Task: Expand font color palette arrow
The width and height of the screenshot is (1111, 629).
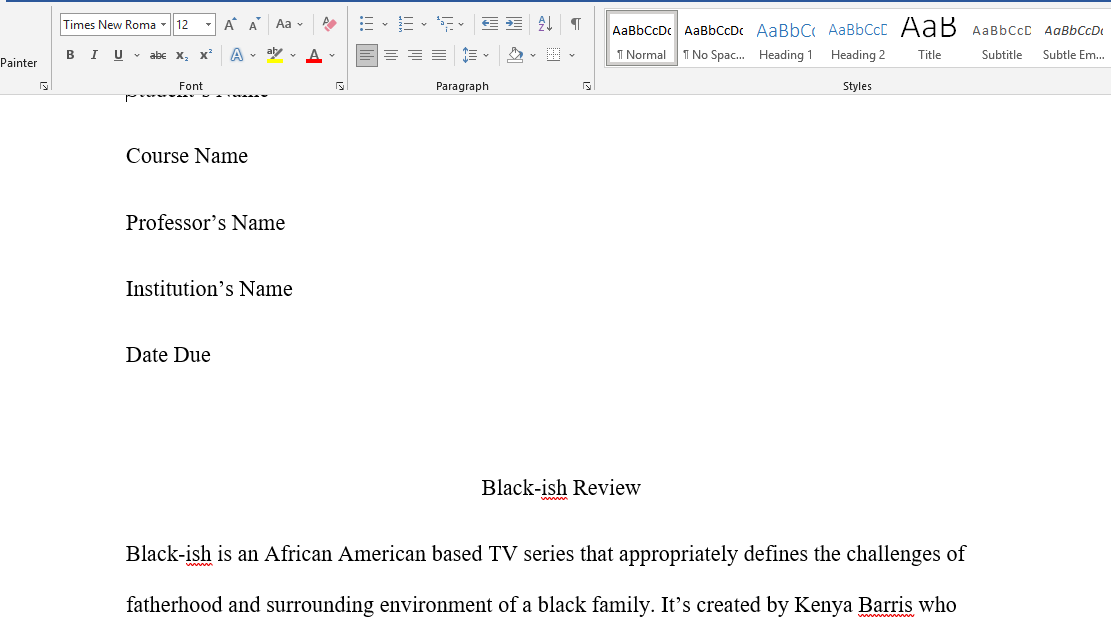Action: click(x=332, y=55)
